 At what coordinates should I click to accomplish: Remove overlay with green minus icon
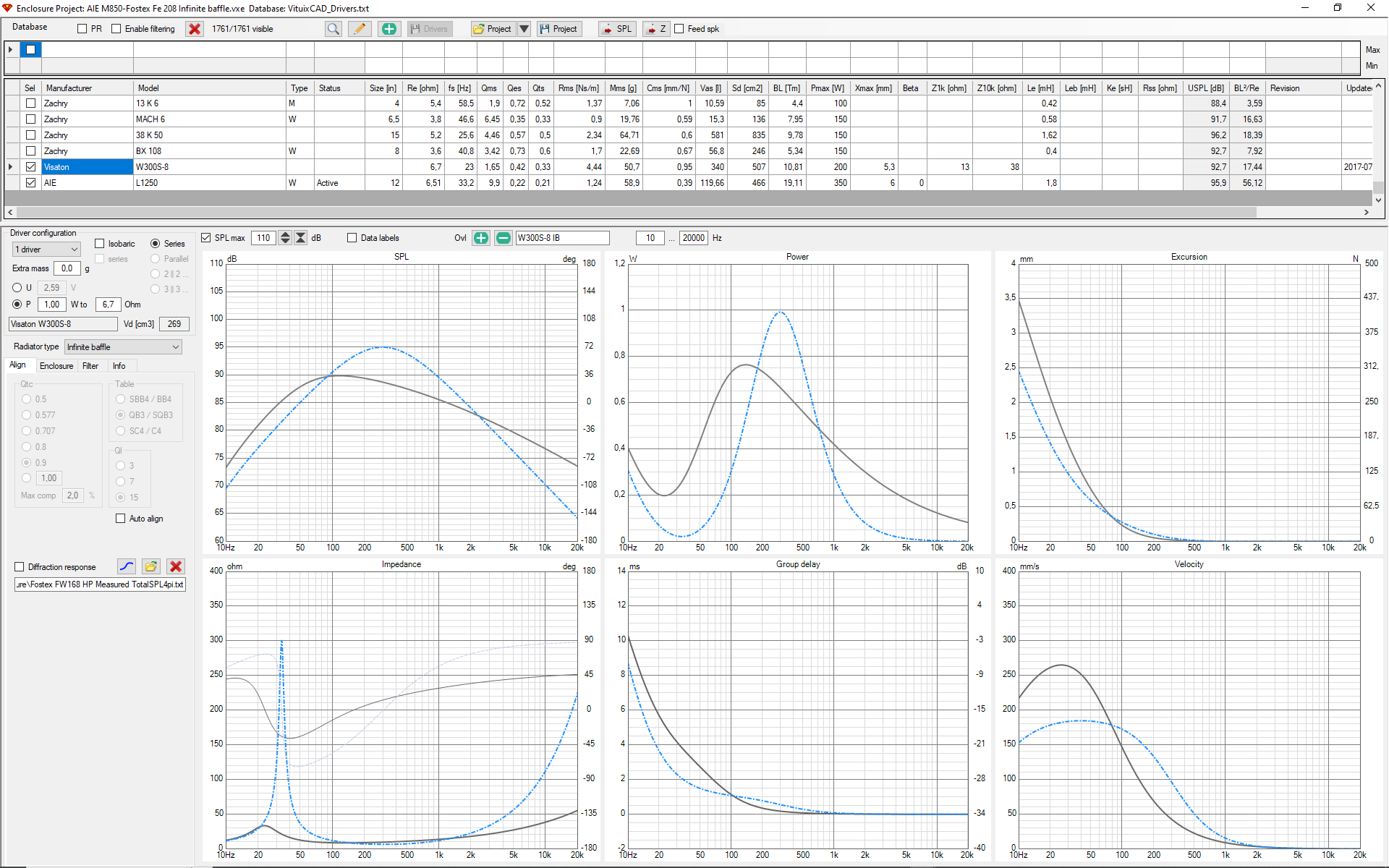(504, 238)
